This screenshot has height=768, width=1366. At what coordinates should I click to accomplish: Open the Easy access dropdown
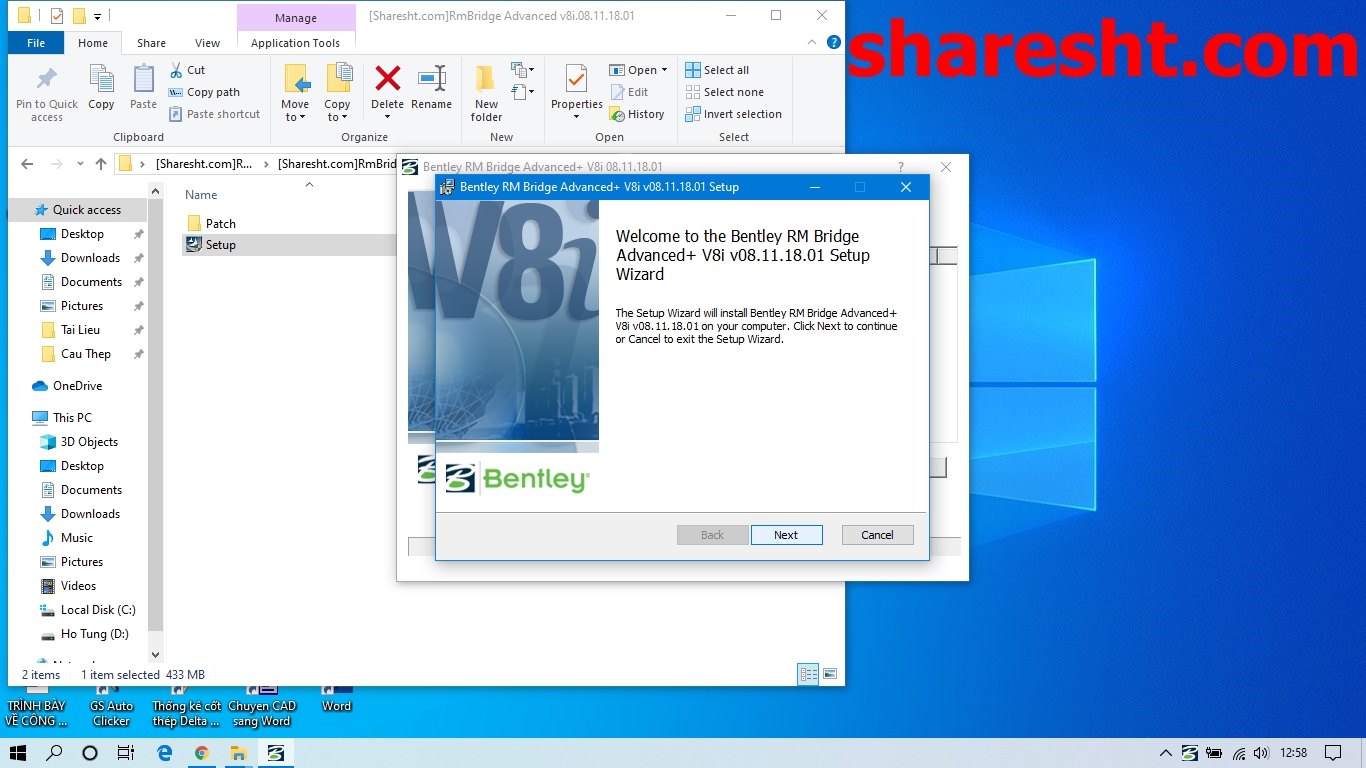click(523, 92)
